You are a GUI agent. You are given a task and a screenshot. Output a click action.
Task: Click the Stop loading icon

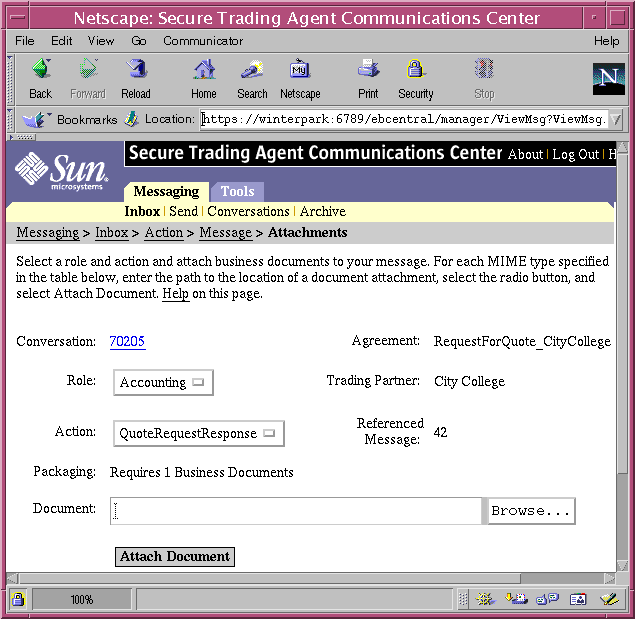484,69
